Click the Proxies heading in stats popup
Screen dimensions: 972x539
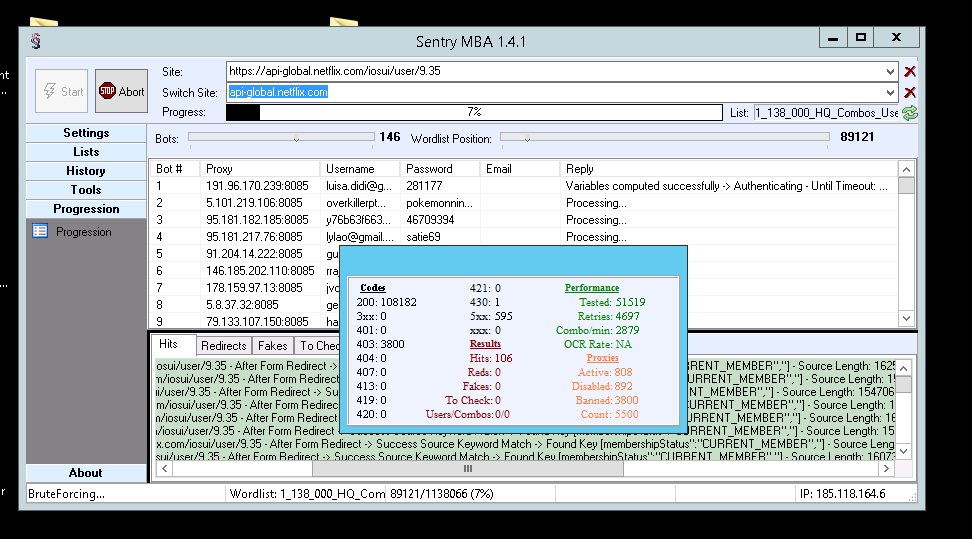click(603, 358)
